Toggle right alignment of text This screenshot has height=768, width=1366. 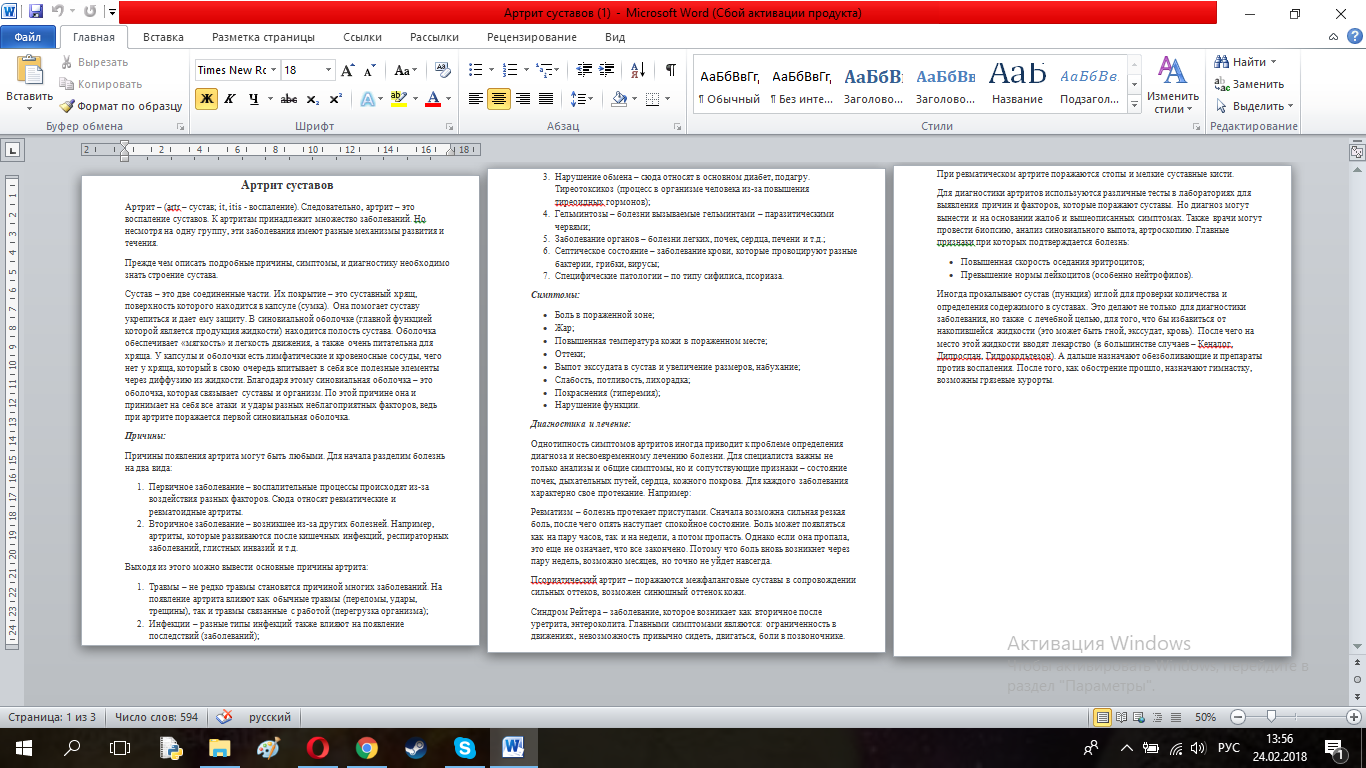point(524,99)
